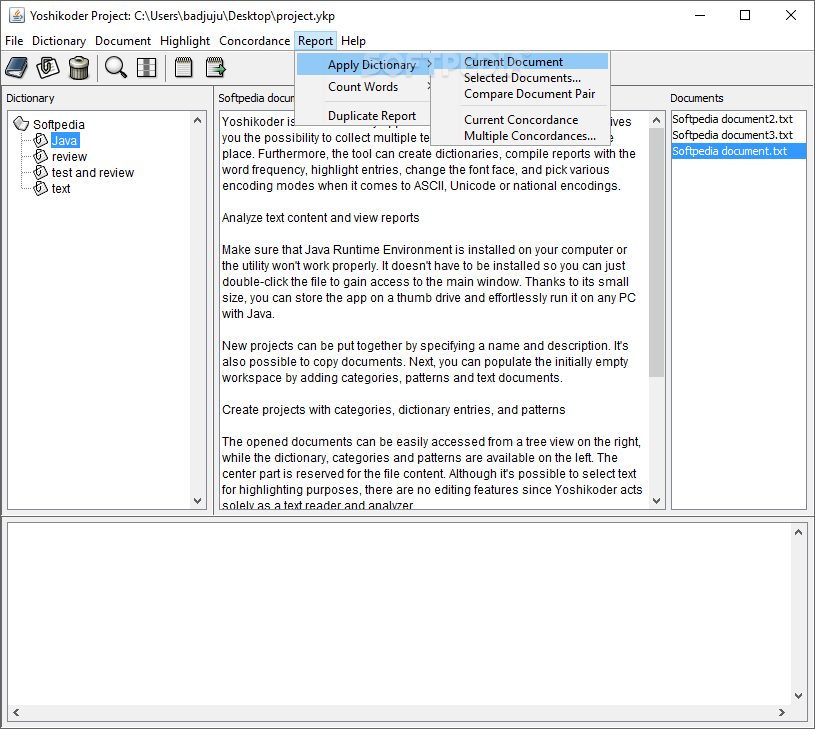Image resolution: width=815 pixels, height=729 pixels.
Task: Select Softpedia document.txt in Documents list
Action: tap(738, 151)
